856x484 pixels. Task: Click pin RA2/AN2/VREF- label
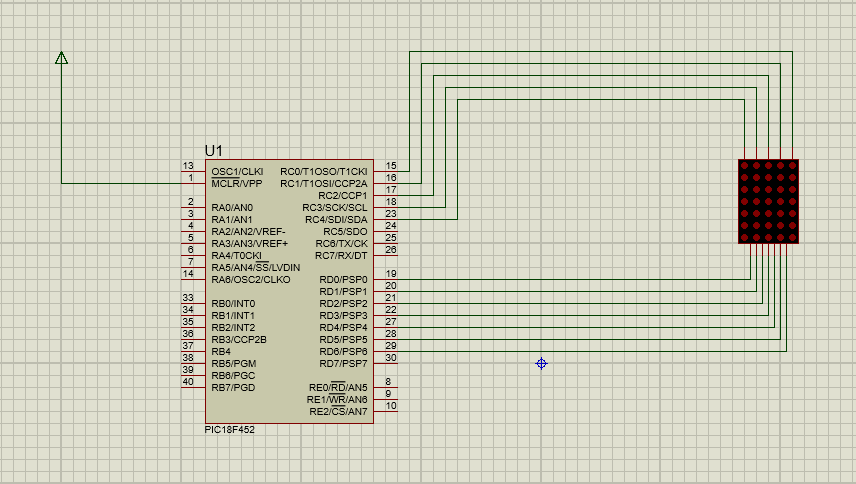tap(248, 231)
